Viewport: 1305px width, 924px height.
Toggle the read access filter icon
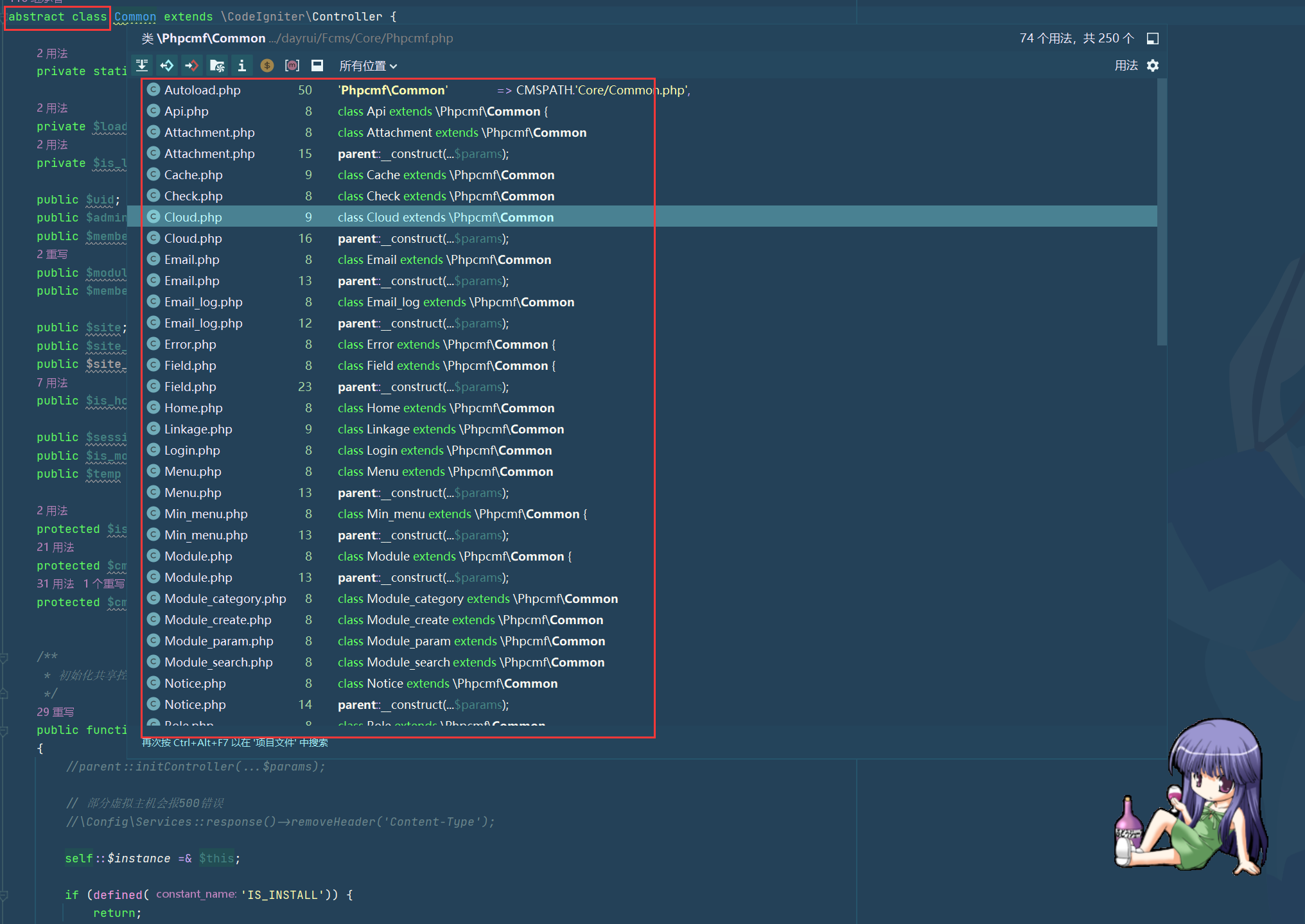click(x=167, y=65)
